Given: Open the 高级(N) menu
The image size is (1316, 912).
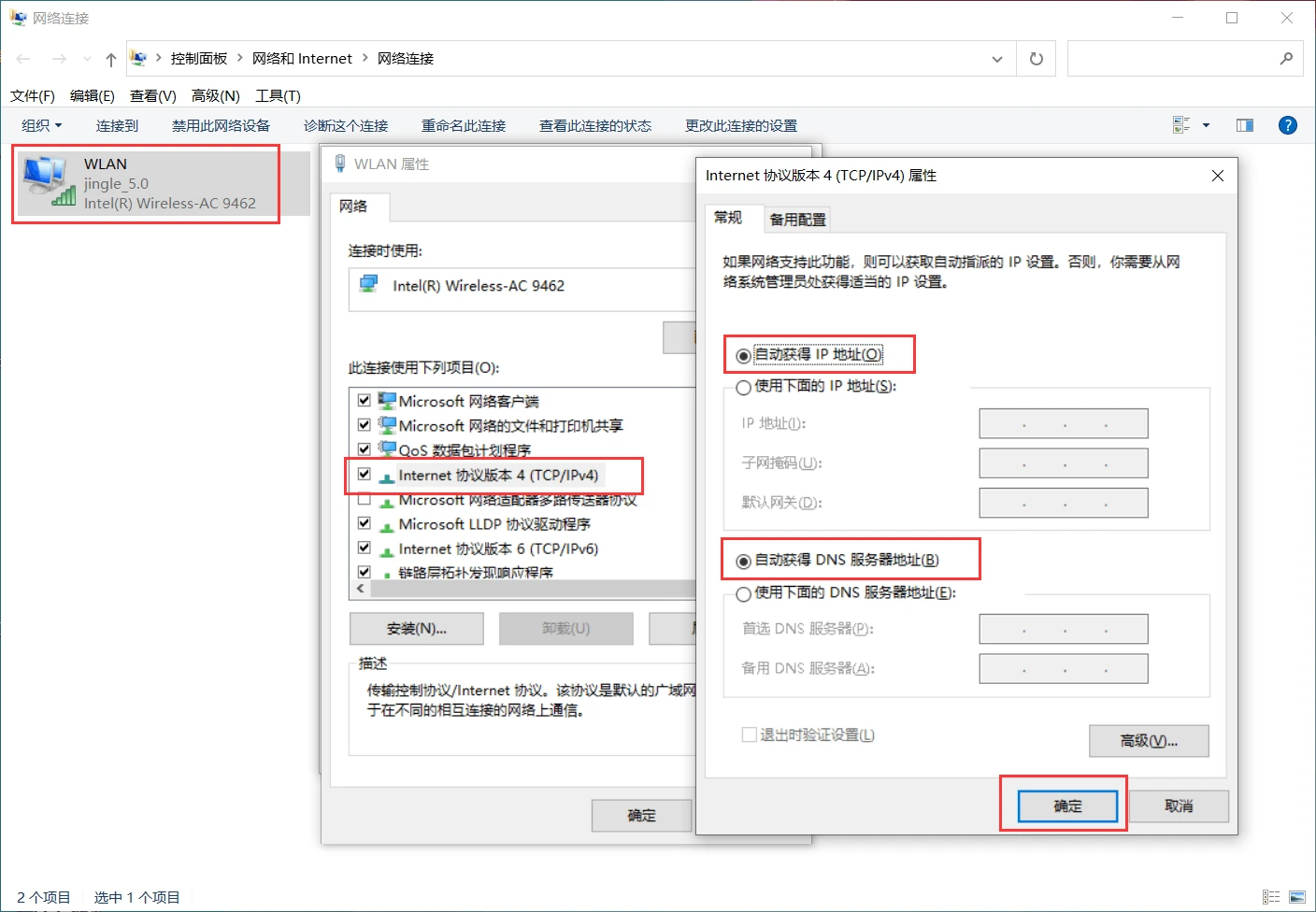Looking at the screenshot, I should tap(216, 95).
